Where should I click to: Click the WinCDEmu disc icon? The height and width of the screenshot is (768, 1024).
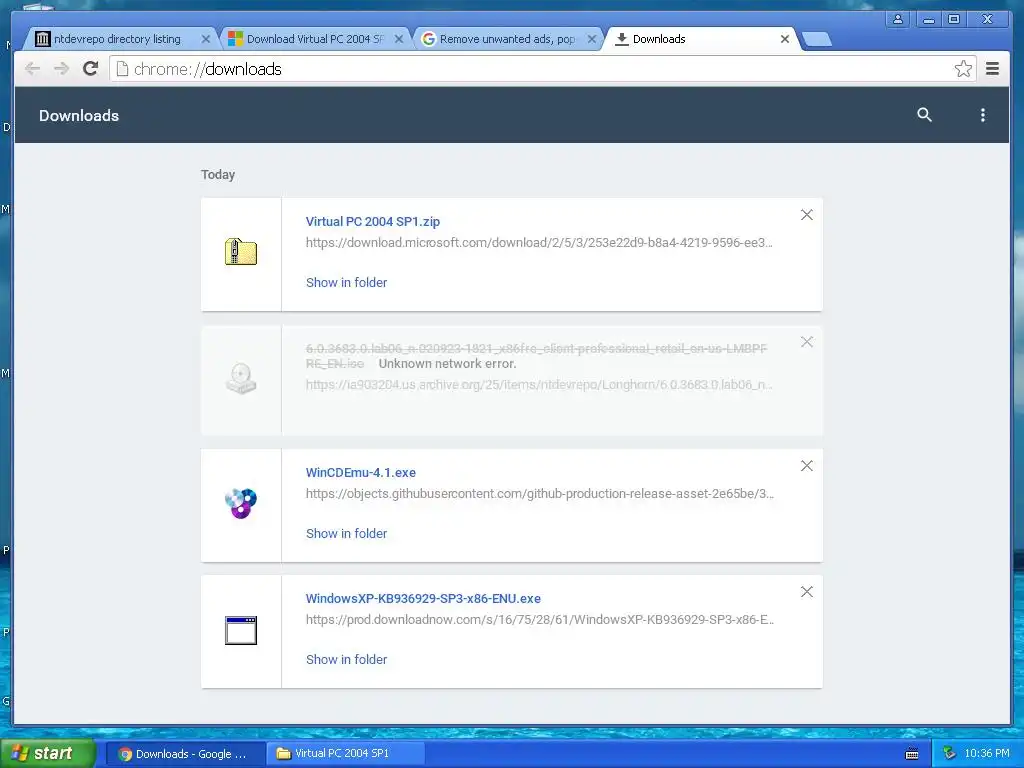click(241, 504)
